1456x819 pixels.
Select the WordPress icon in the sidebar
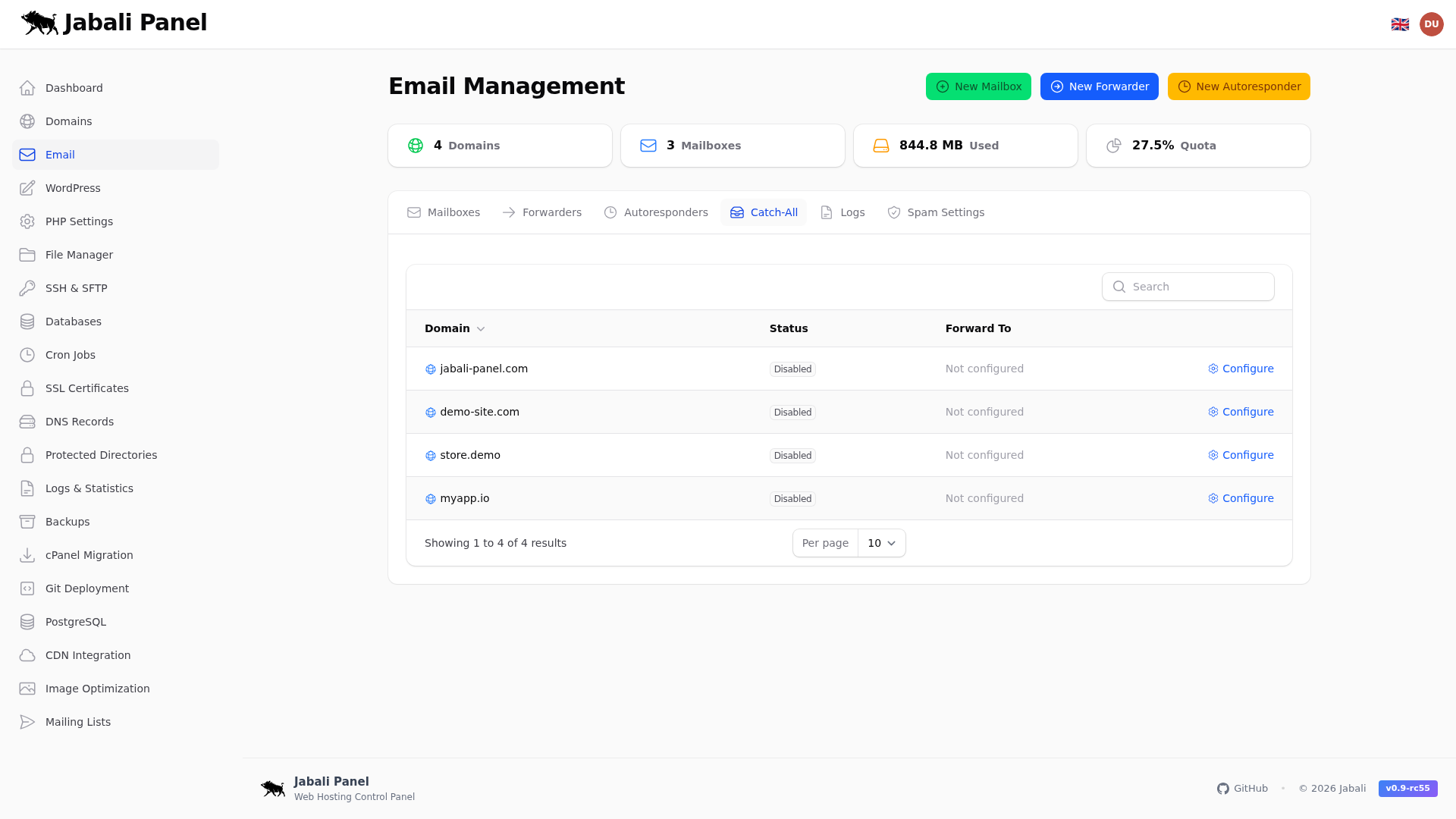pyautogui.click(x=27, y=188)
